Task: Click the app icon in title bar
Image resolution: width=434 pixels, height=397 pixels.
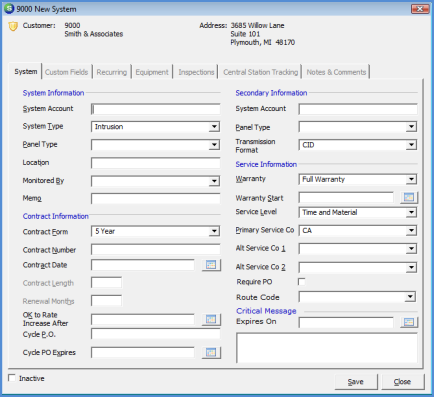Action: (9, 8)
